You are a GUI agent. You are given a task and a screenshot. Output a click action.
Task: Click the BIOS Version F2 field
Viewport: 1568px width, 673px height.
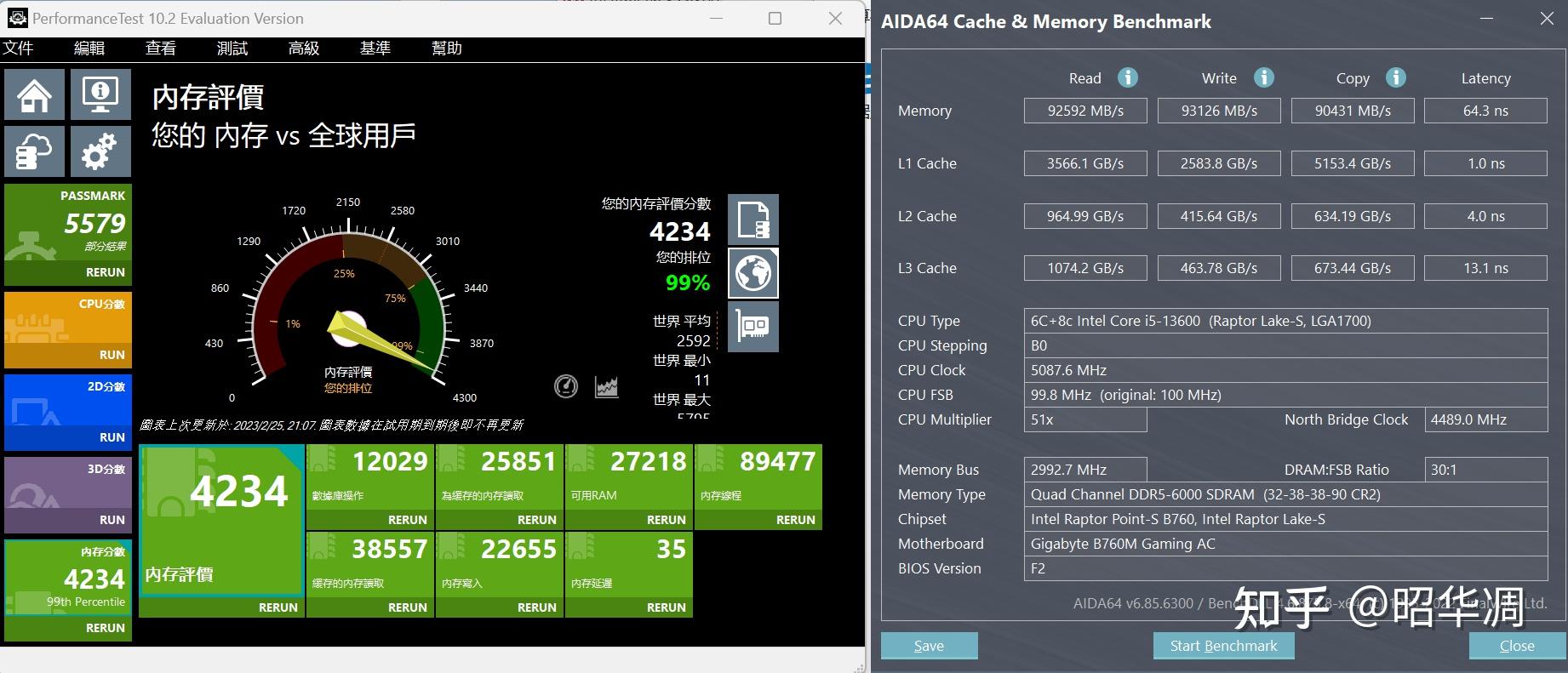point(1285,568)
